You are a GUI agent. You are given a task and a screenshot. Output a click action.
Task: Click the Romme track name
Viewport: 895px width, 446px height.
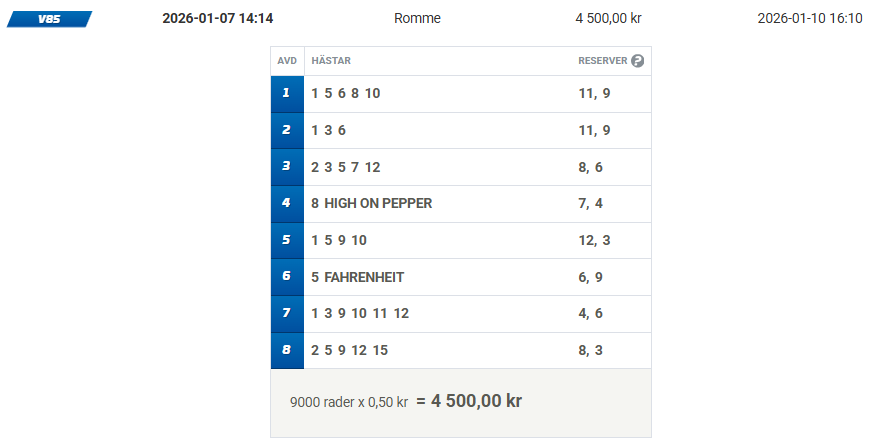(x=417, y=18)
